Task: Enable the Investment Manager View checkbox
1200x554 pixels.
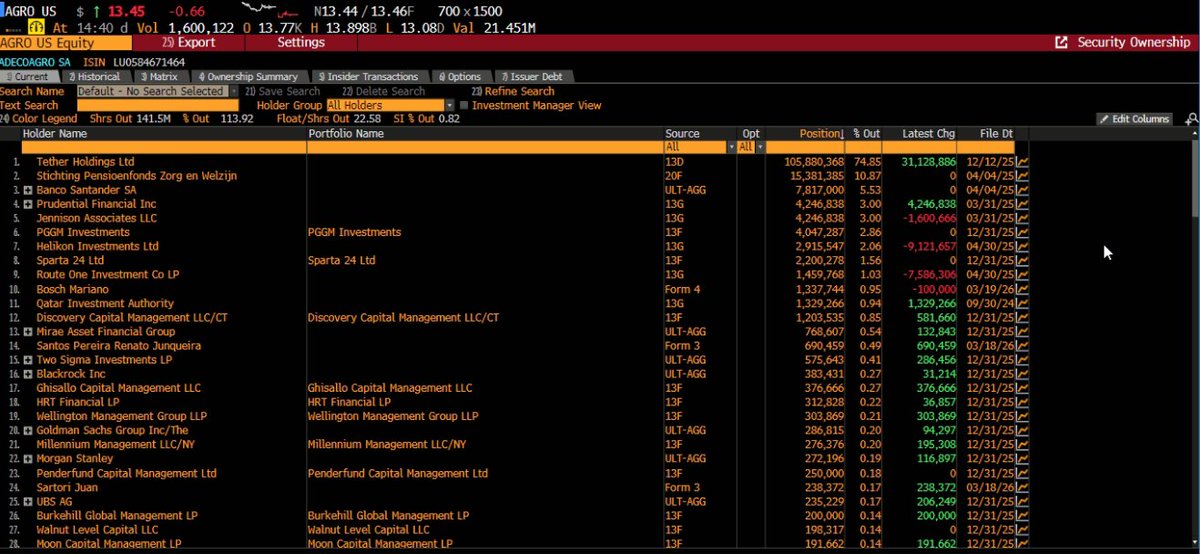Action: (464, 105)
